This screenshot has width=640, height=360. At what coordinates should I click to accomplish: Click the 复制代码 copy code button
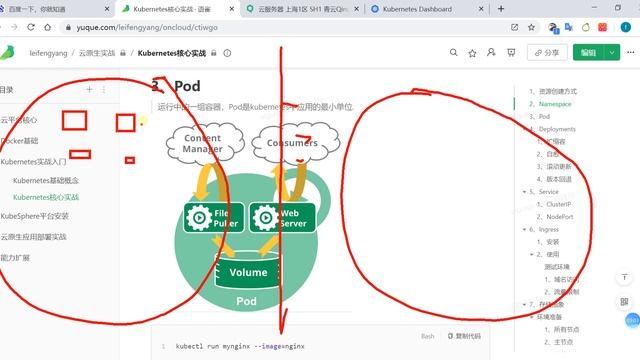pos(464,336)
